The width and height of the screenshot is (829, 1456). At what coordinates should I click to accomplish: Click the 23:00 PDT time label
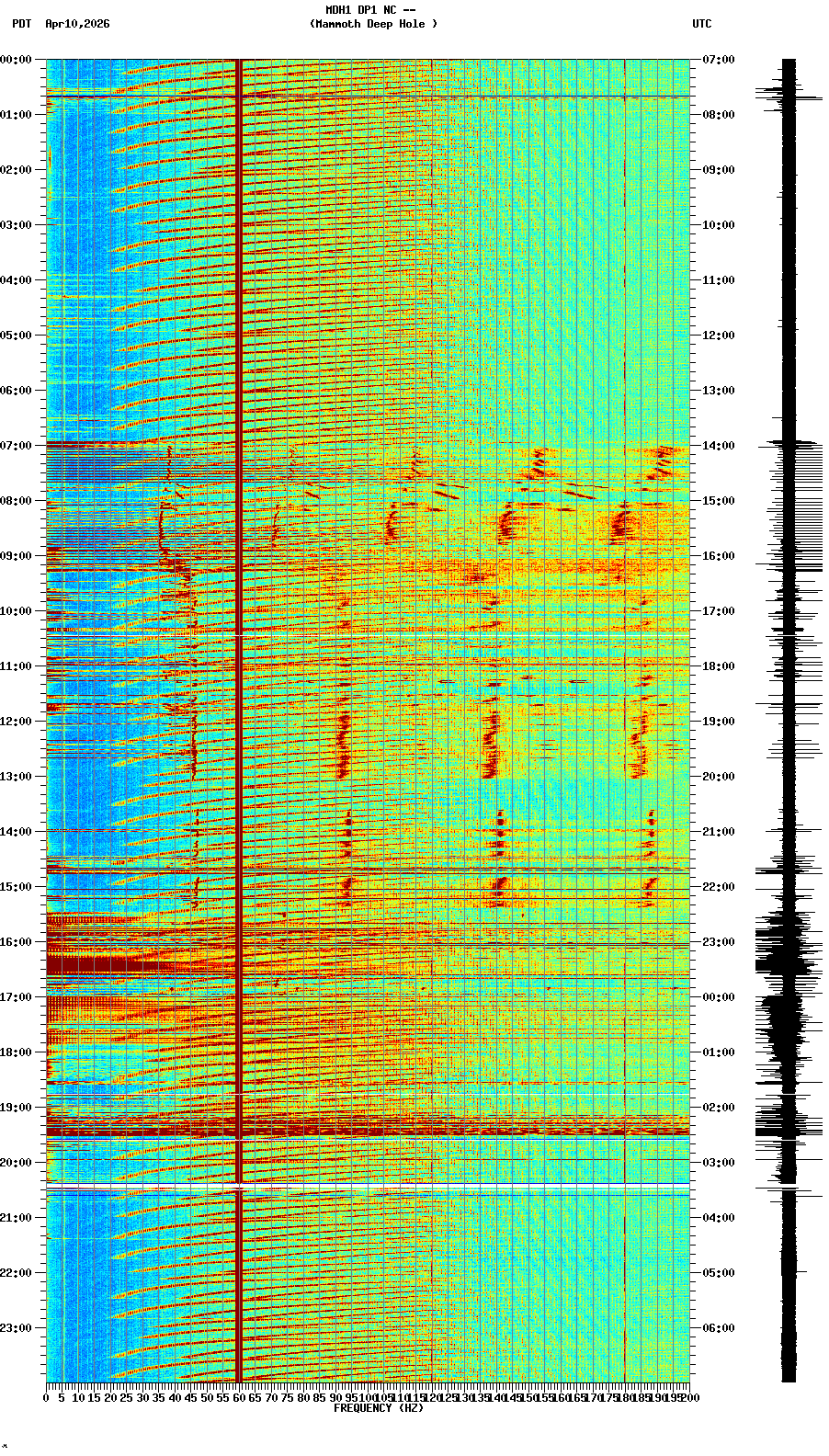(17, 1328)
